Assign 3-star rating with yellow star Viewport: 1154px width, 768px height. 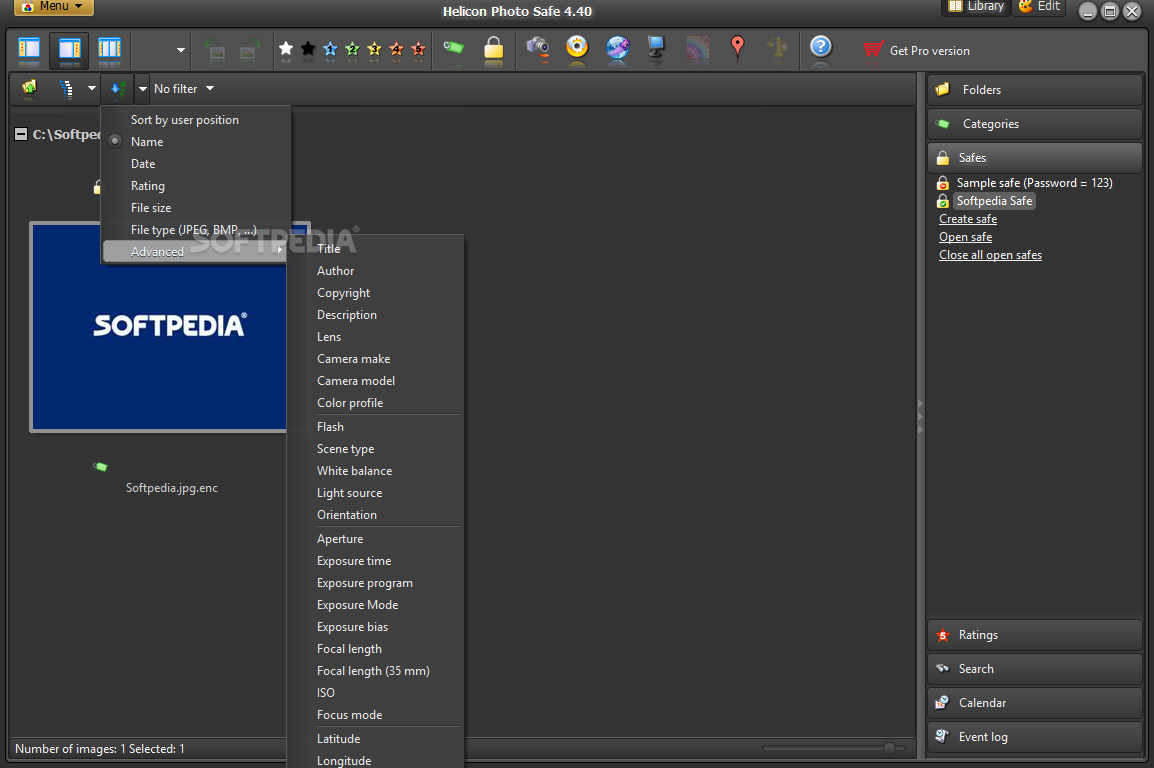coord(375,49)
